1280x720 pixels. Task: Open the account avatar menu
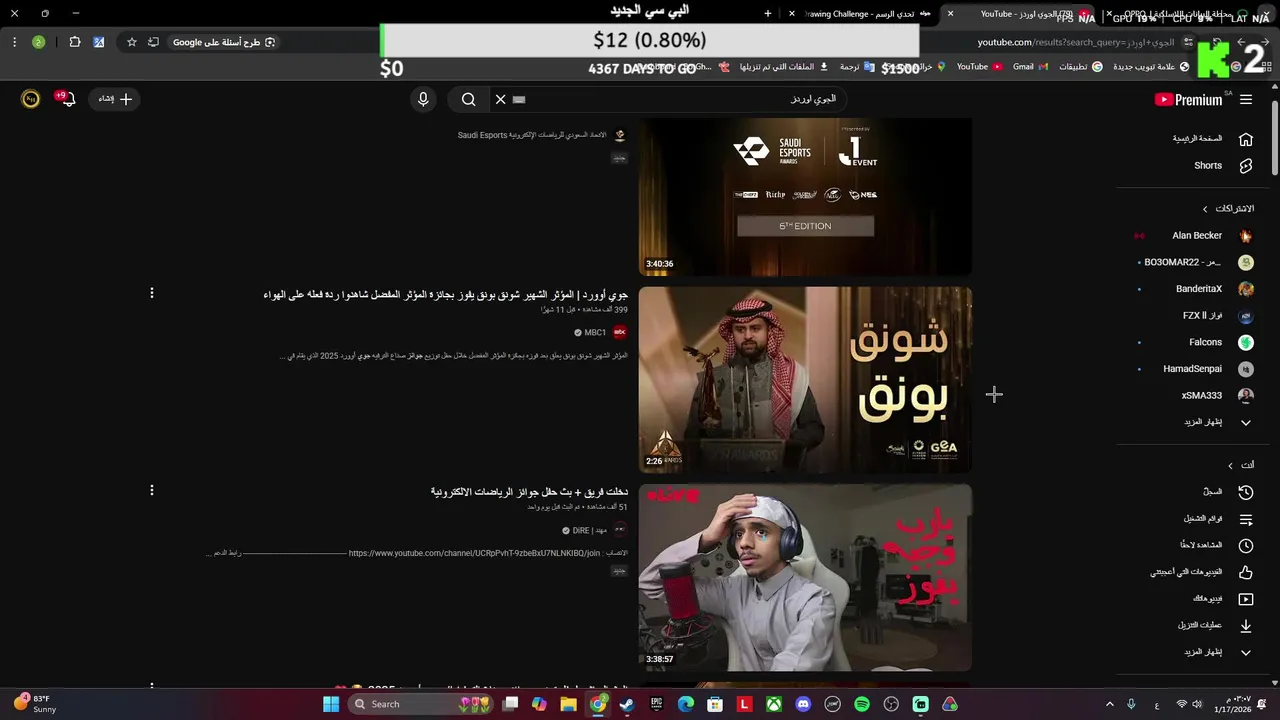[31, 99]
